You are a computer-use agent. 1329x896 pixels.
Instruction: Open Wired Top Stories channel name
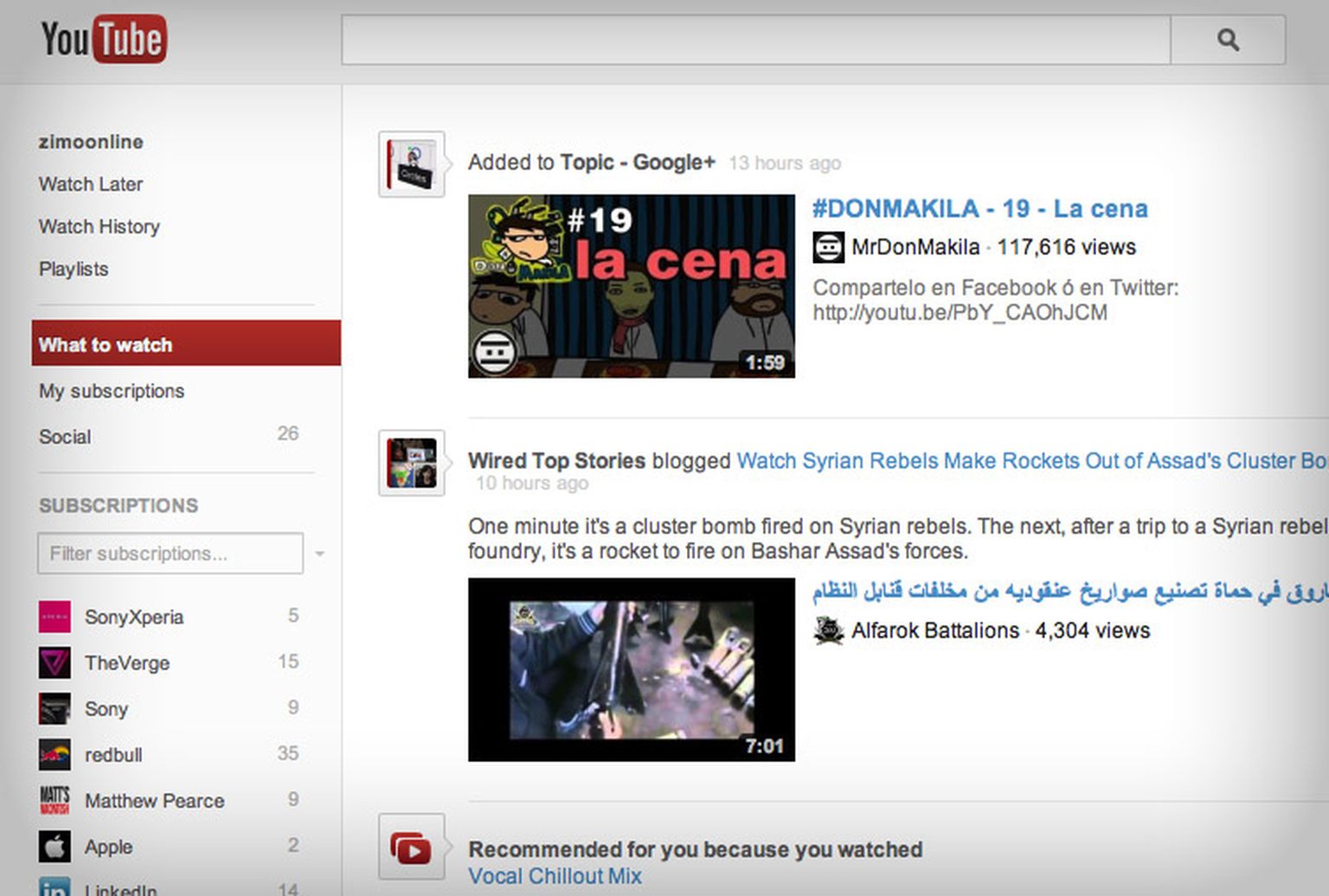(x=557, y=461)
